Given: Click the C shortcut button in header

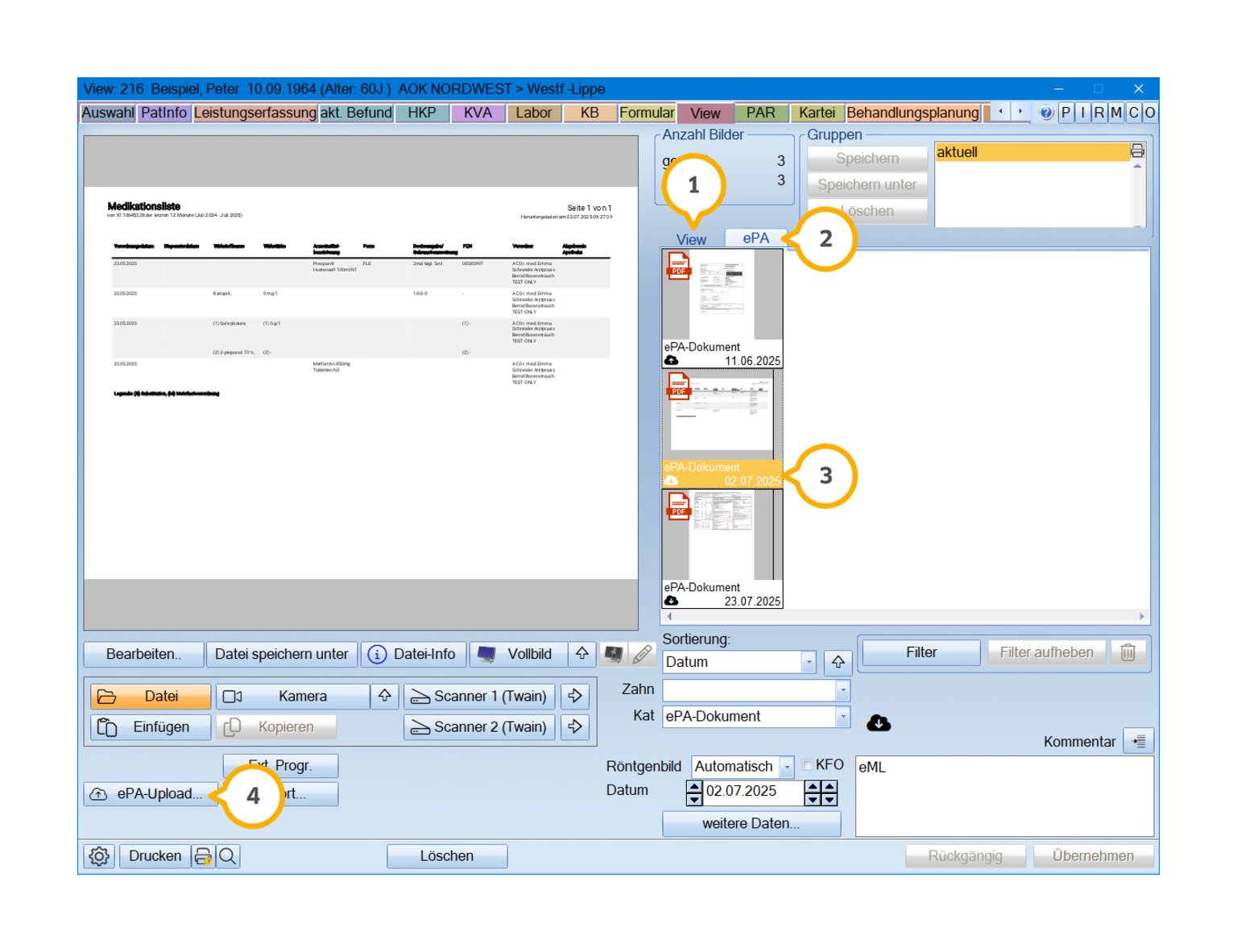Looking at the screenshot, I should (x=1133, y=113).
